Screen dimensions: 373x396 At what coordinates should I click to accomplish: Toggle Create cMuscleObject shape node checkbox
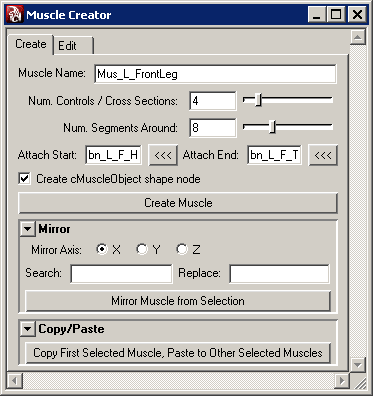click(24, 179)
